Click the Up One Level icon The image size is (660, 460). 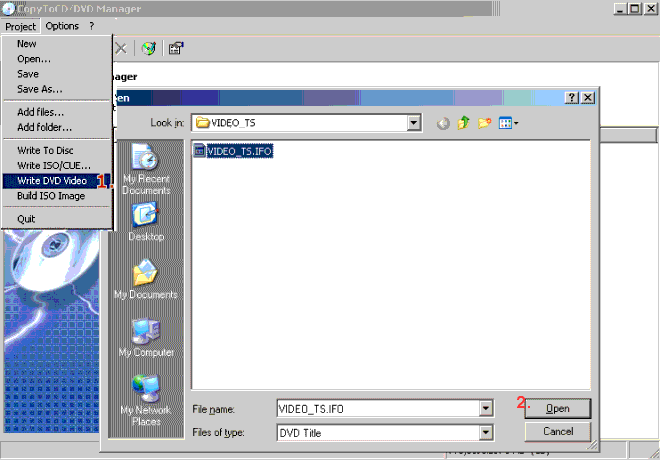(463, 123)
